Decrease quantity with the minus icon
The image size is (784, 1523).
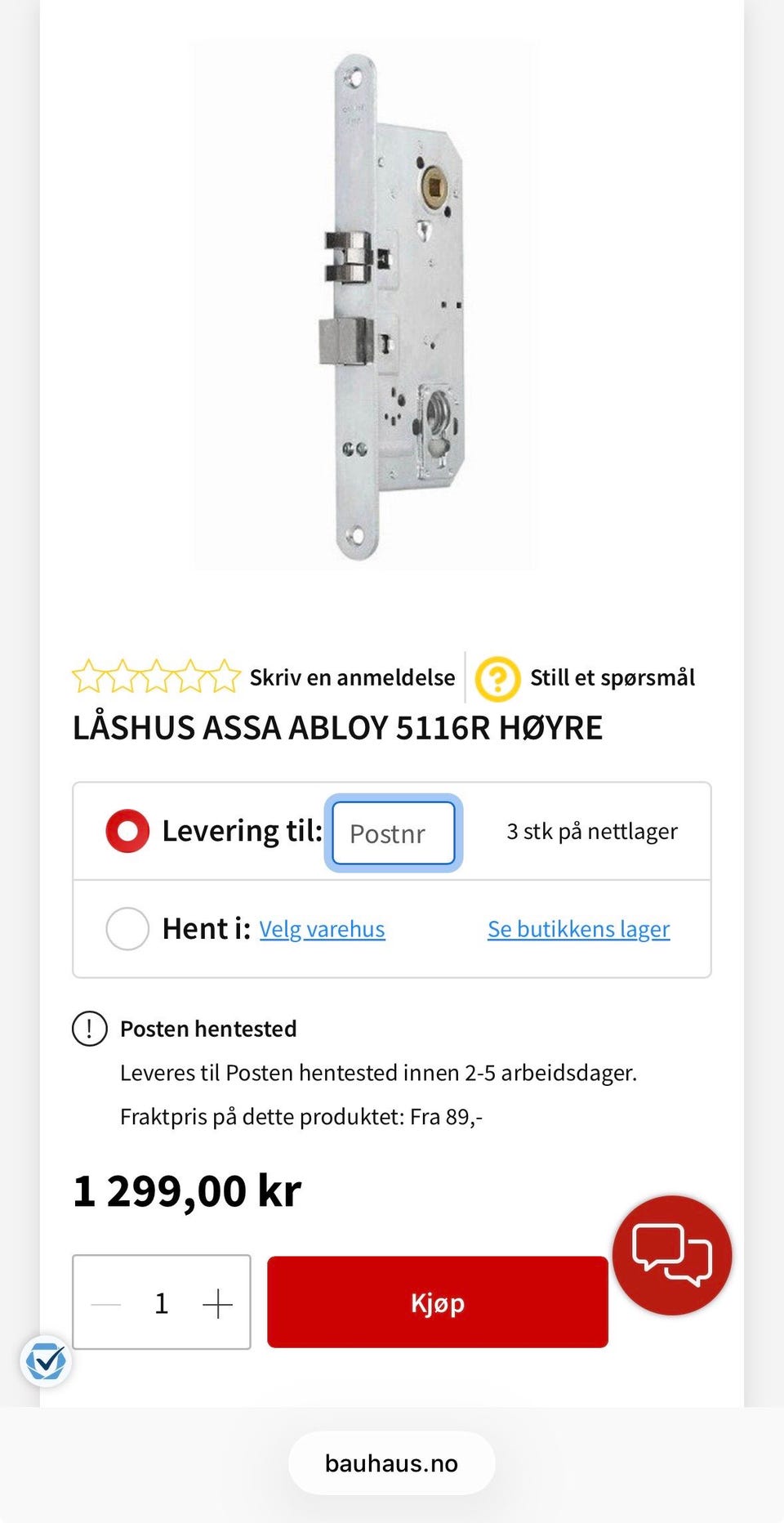click(x=106, y=1304)
